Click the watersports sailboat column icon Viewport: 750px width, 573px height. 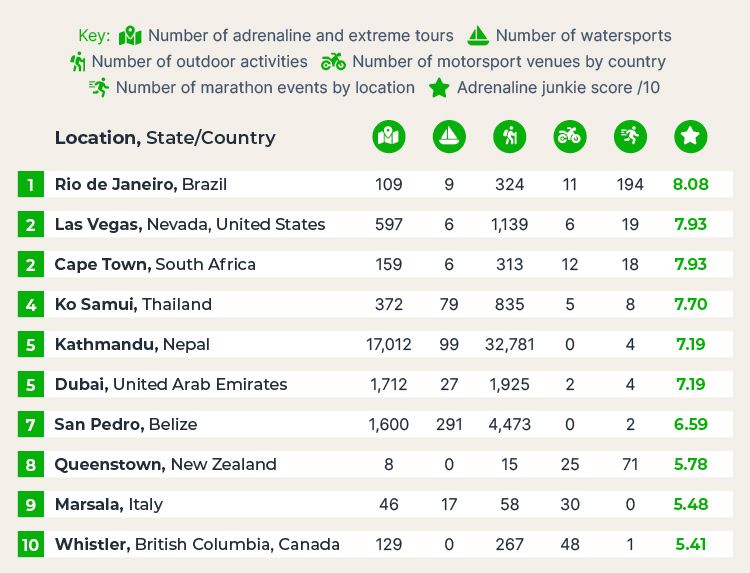tap(449, 137)
